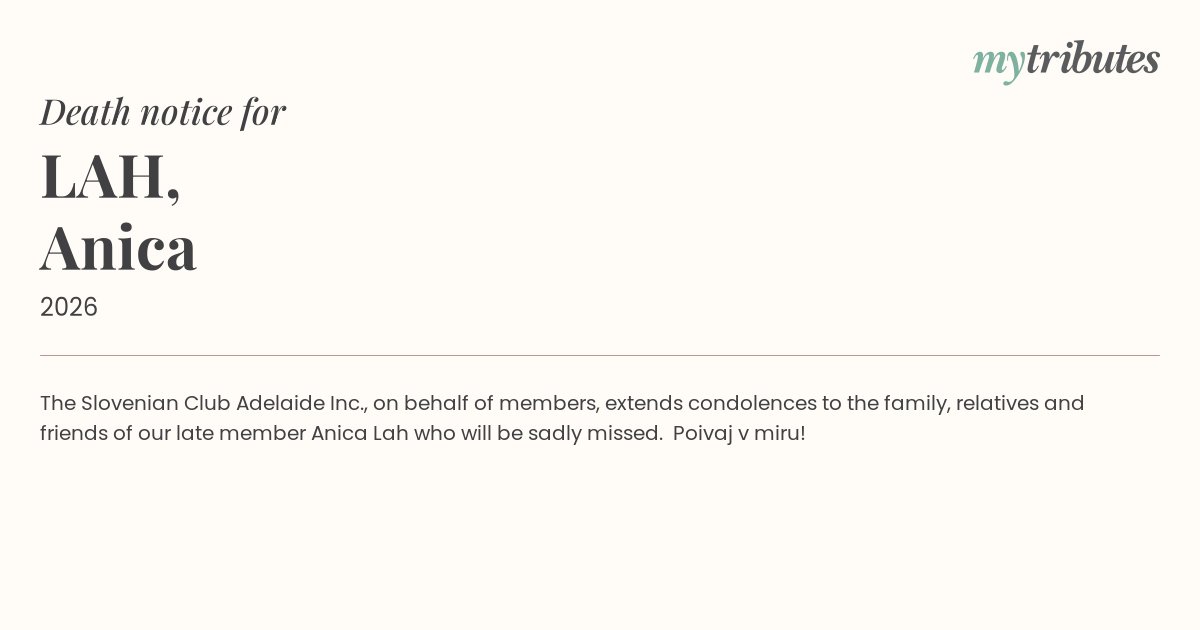The image size is (1200, 630).
Task: Click the horizontal divider line
Action: 600,355
